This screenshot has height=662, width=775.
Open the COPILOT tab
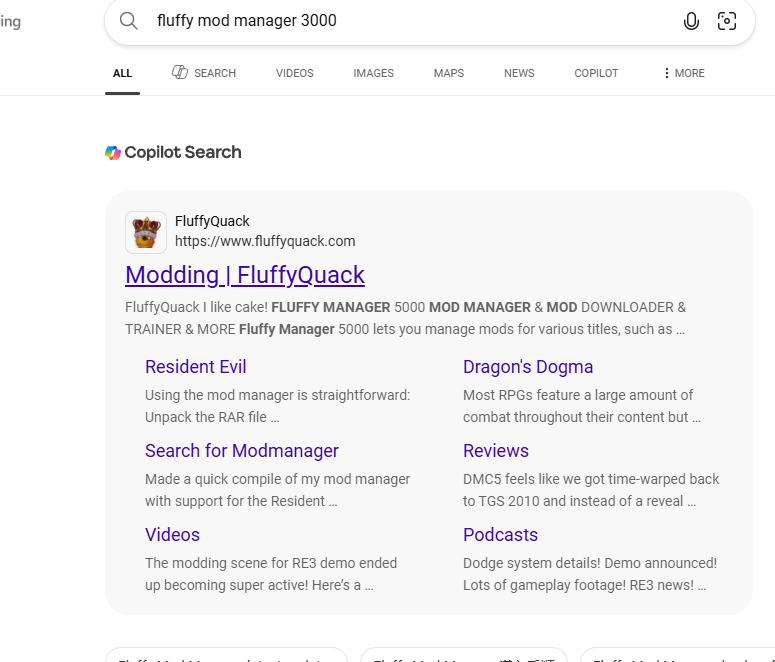596,73
